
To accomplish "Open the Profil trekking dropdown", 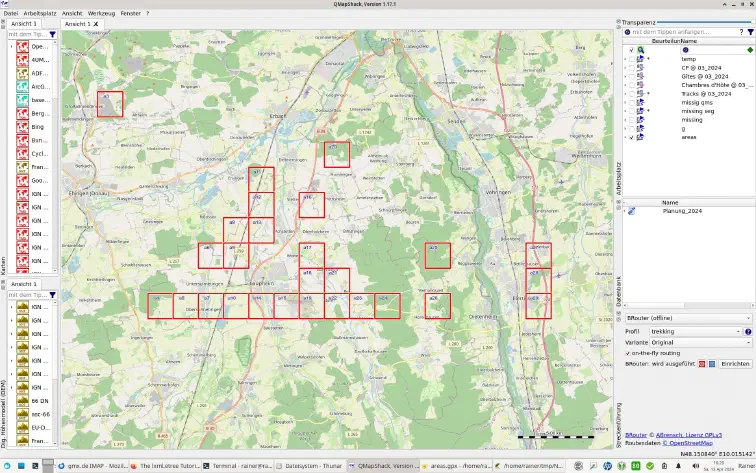I will [696, 332].
